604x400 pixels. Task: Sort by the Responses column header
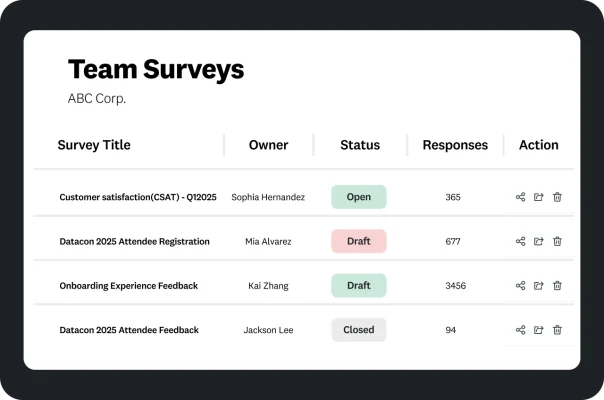point(455,145)
